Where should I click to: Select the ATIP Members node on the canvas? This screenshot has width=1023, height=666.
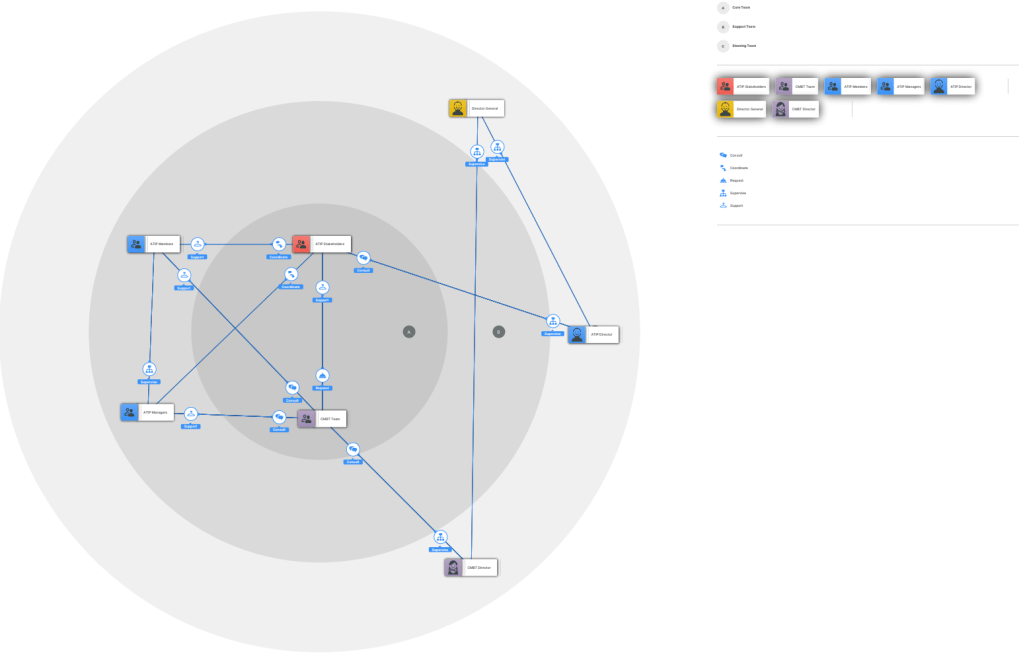click(x=153, y=244)
